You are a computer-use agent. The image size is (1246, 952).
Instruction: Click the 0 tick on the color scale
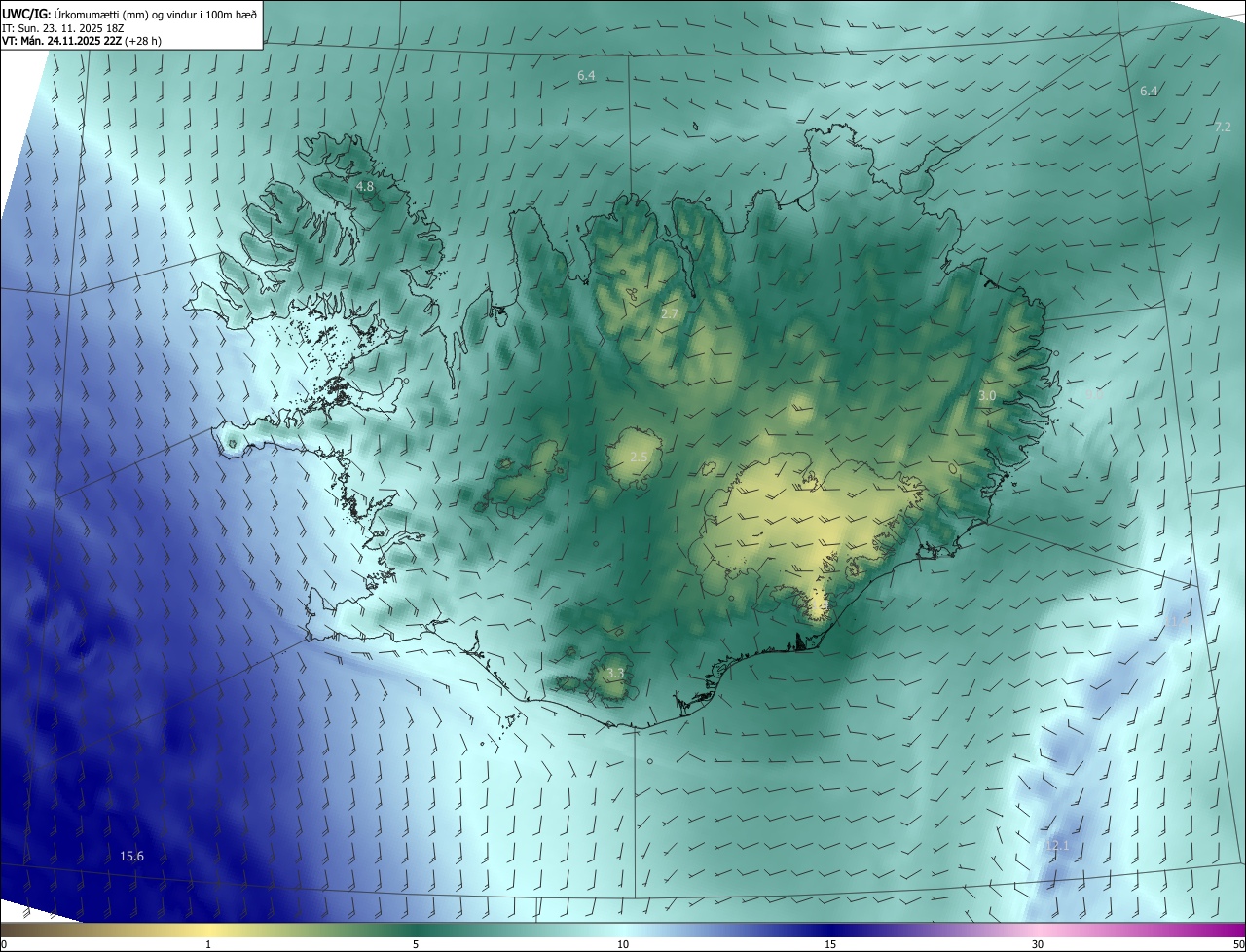[4, 944]
